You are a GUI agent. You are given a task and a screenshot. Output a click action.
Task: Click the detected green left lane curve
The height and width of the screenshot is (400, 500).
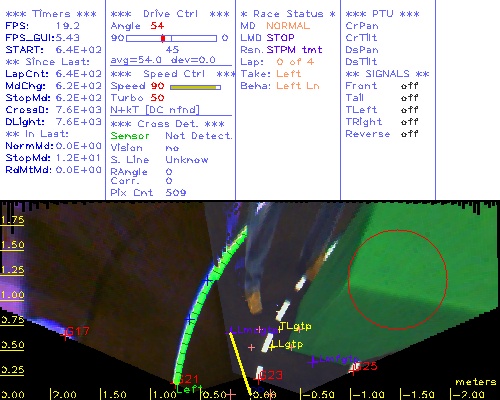(200, 300)
